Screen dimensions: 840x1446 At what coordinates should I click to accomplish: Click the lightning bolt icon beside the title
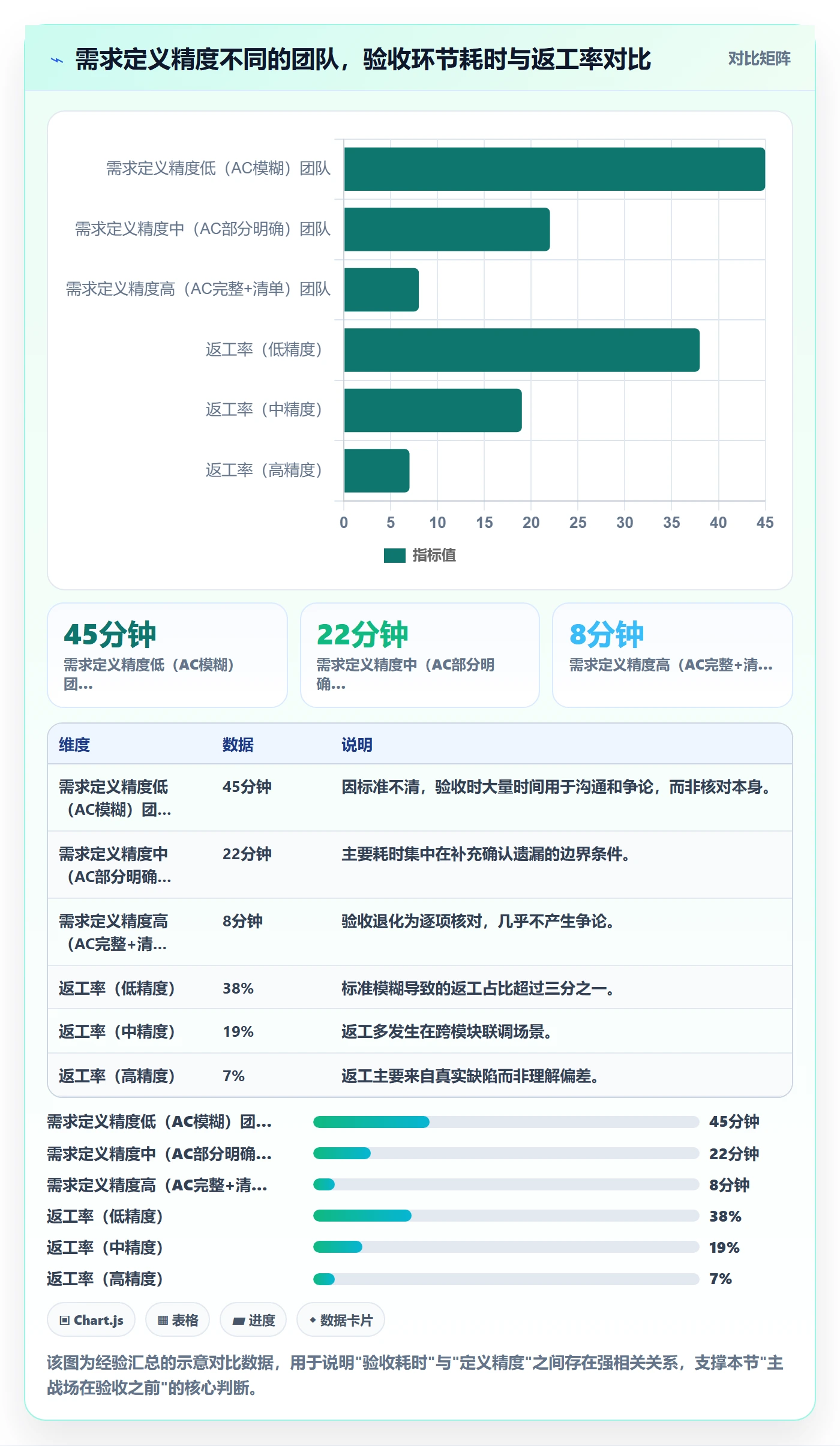click(x=57, y=60)
